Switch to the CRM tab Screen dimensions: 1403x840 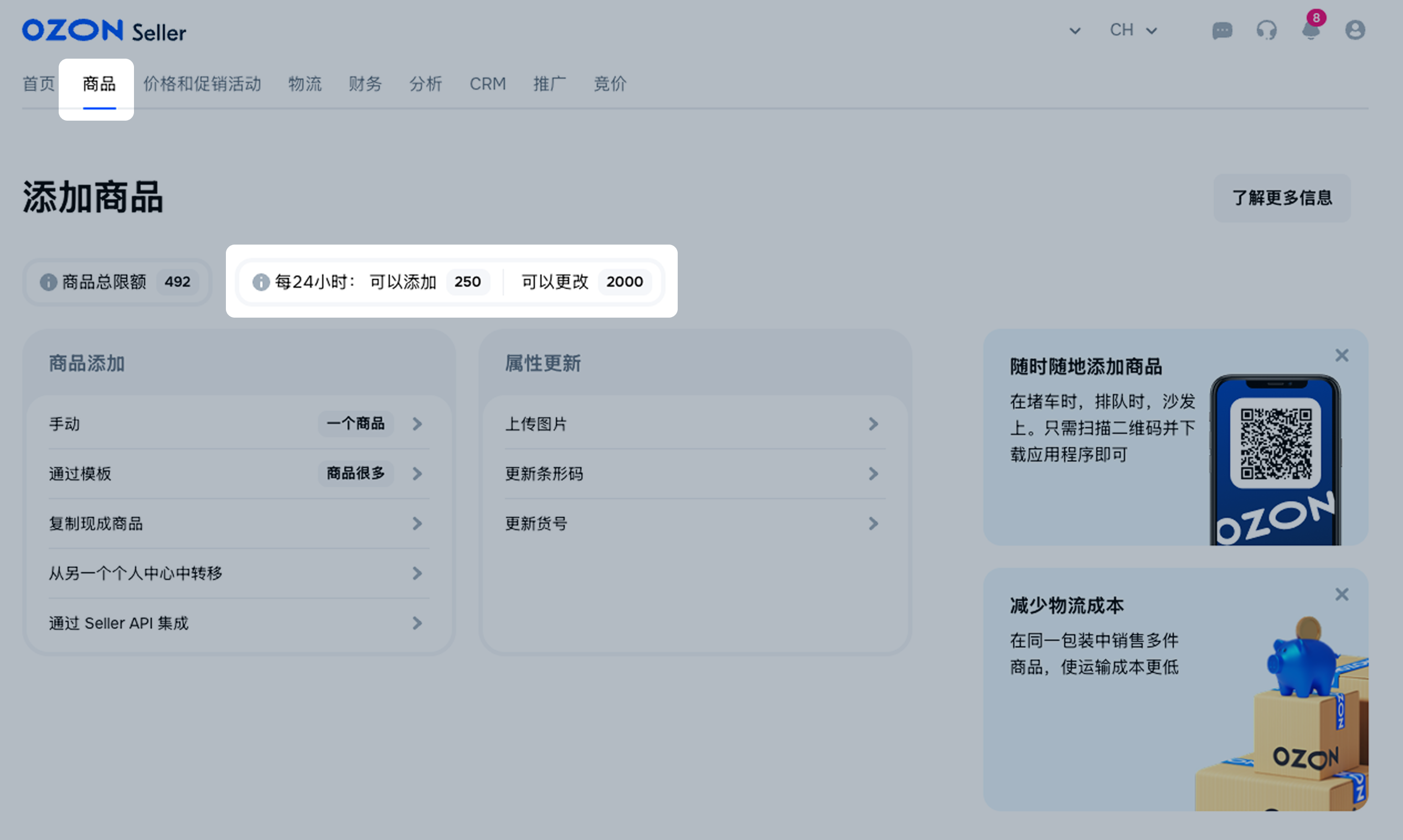(x=487, y=84)
